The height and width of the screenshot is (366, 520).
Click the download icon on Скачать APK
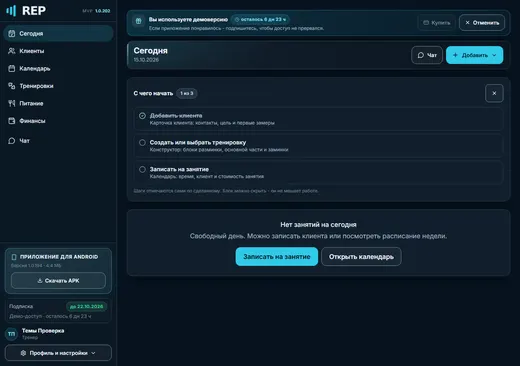[40, 281]
